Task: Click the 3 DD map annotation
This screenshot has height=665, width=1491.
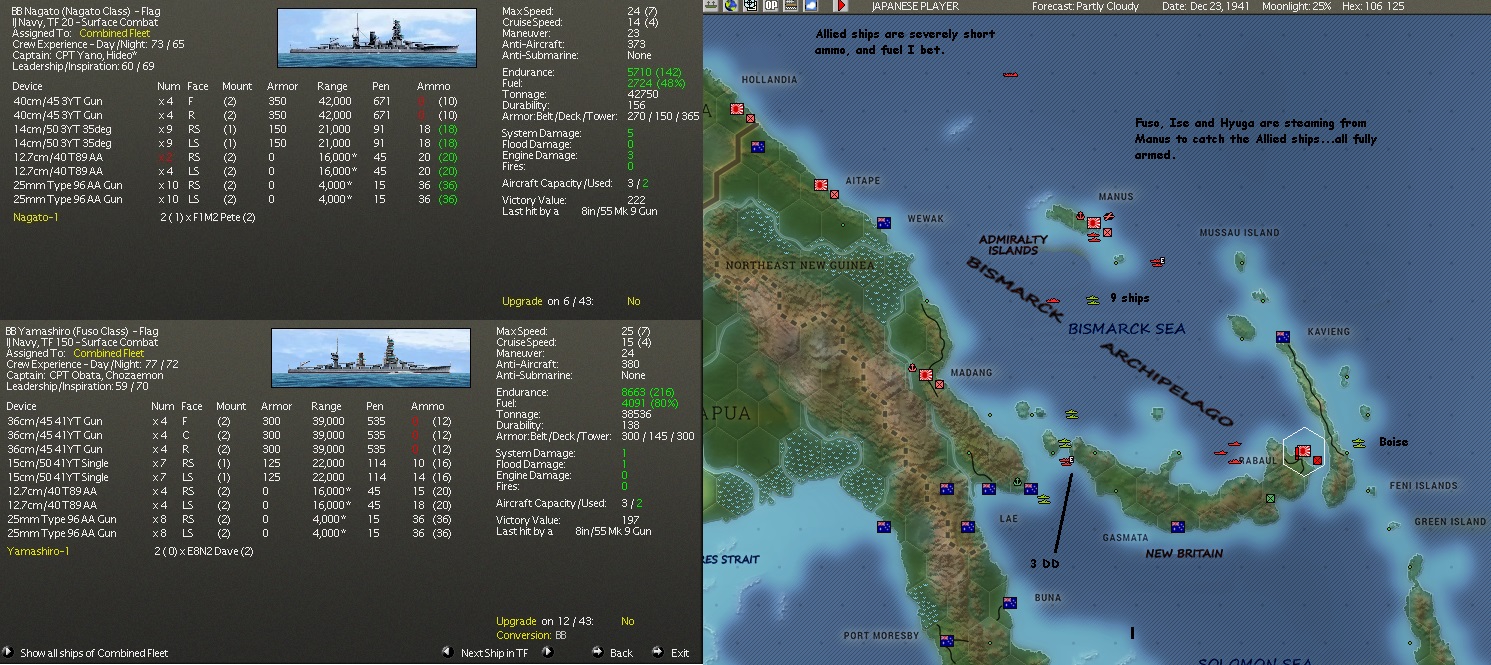Action: pos(1044,564)
